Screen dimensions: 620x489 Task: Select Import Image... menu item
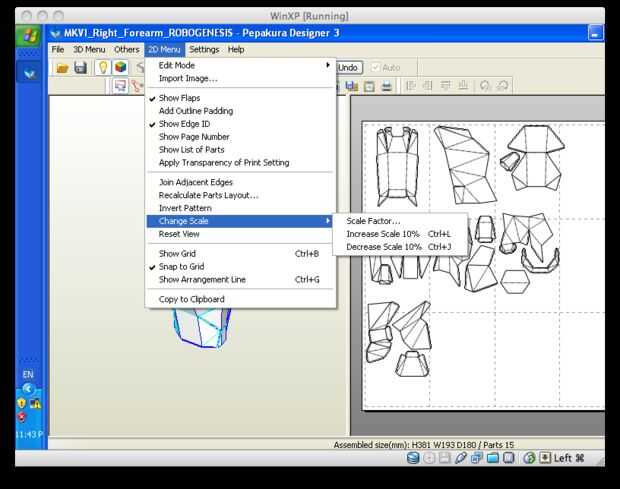pos(241,78)
